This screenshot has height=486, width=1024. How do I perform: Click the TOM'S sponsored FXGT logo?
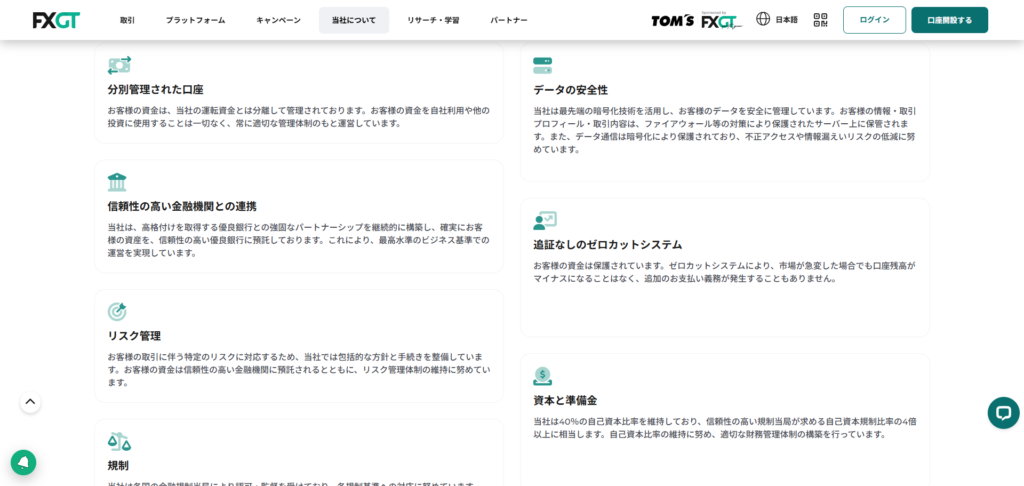[697, 20]
